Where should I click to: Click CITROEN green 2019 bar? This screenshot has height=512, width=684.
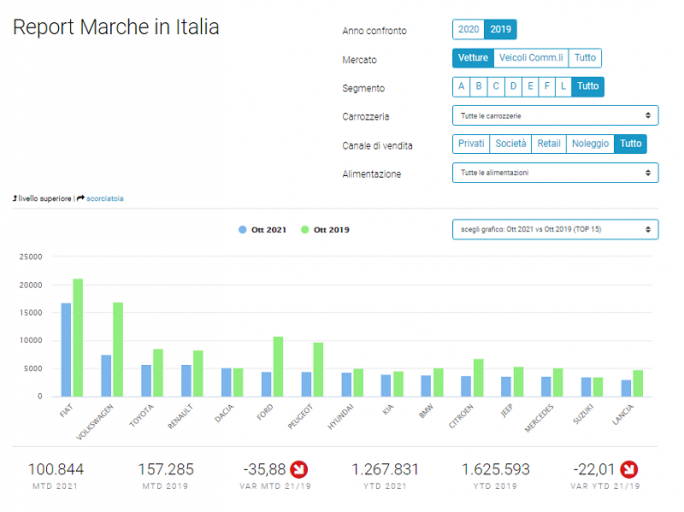[x=479, y=378]
